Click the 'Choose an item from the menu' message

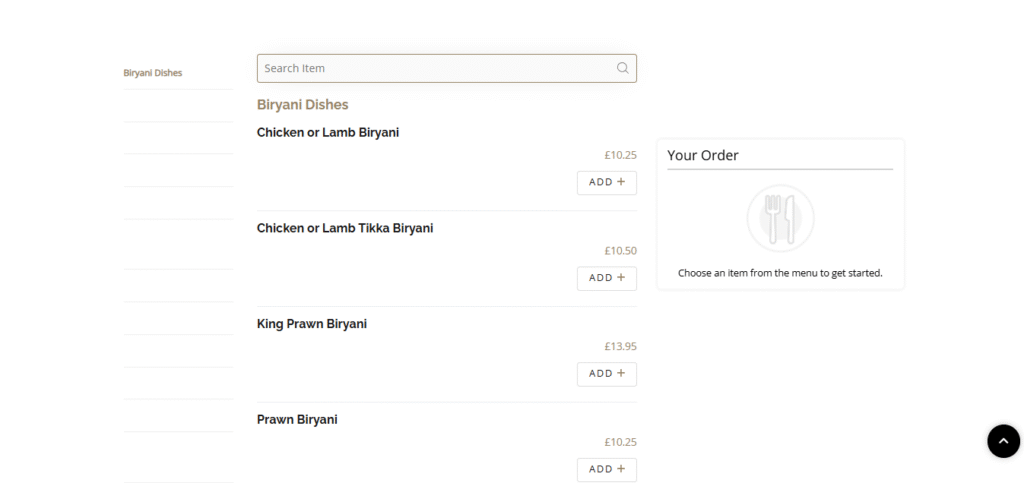pos(780,273)
